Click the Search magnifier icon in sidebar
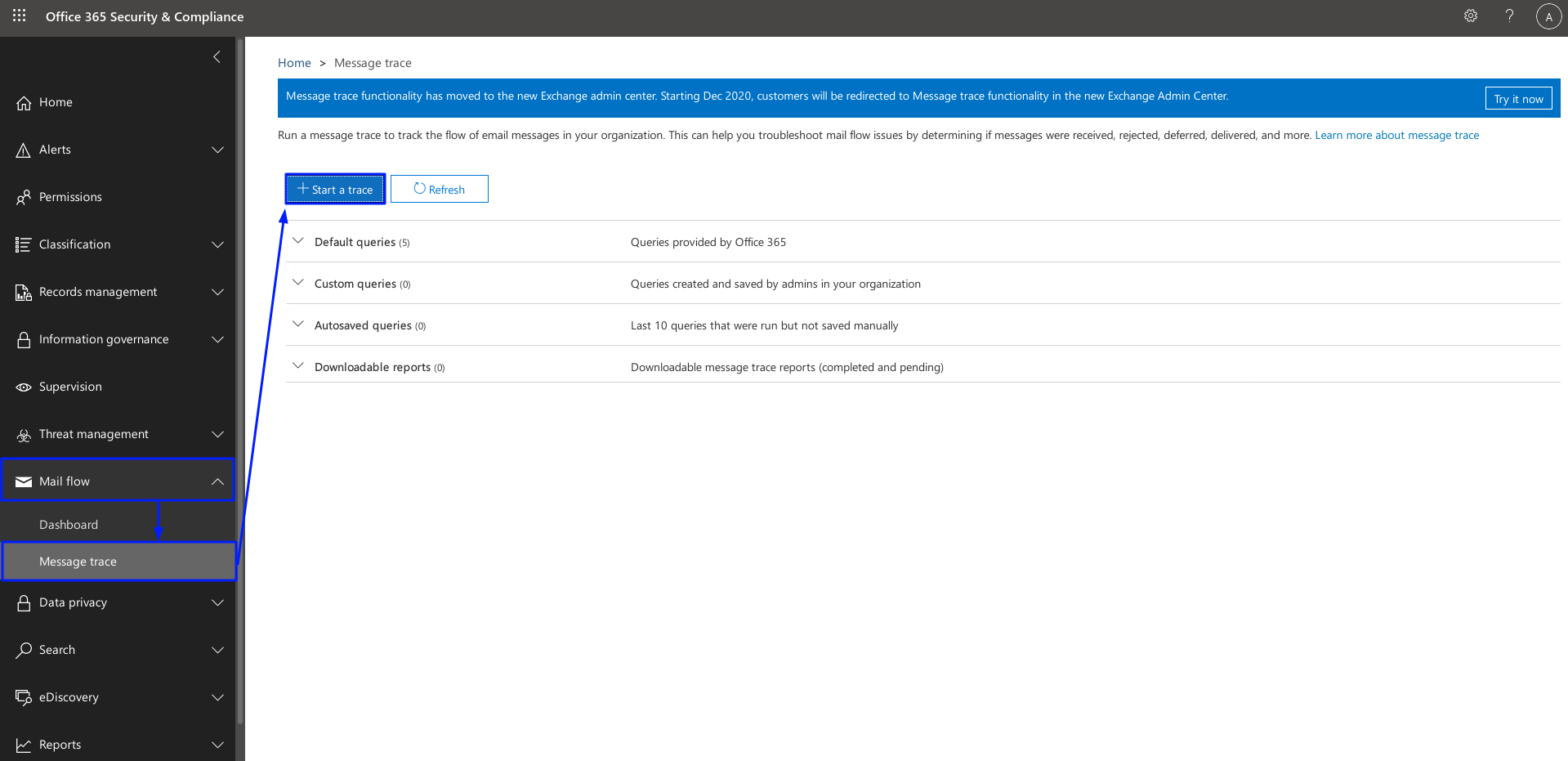The width and height of the screenshot is (1568, 761). click(x=24, y=650)
